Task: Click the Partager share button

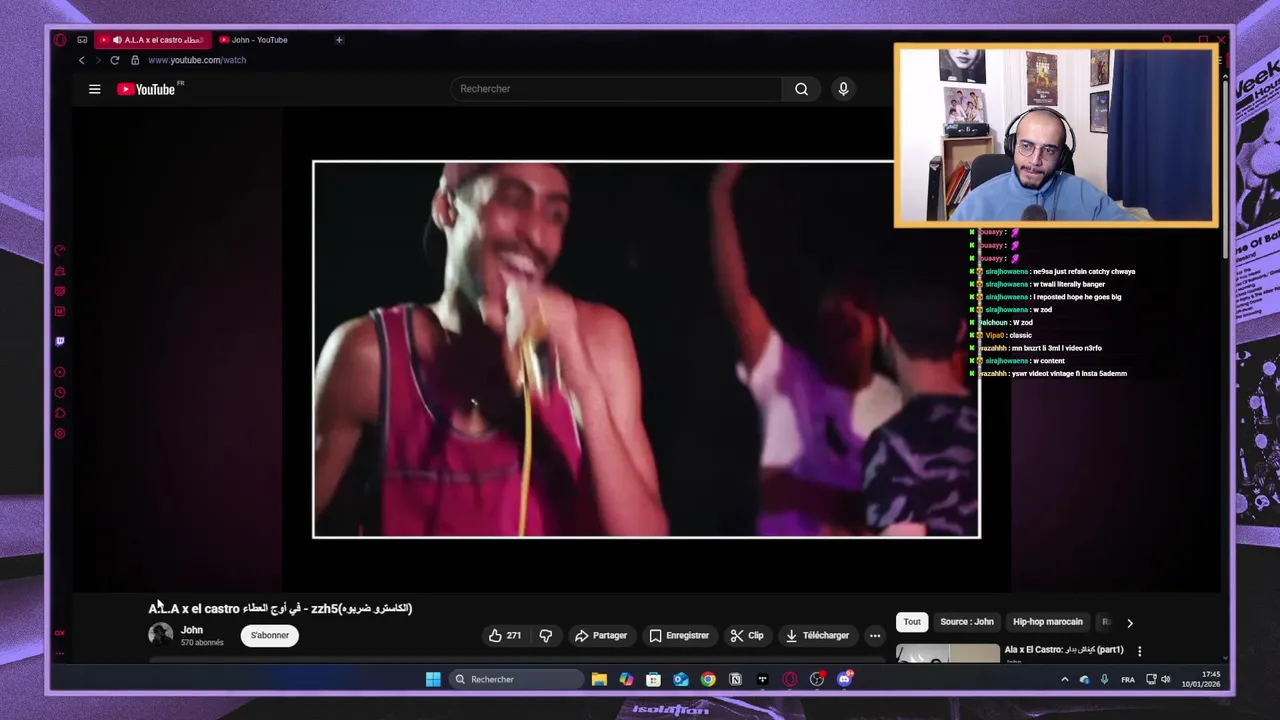Action: 600,635
